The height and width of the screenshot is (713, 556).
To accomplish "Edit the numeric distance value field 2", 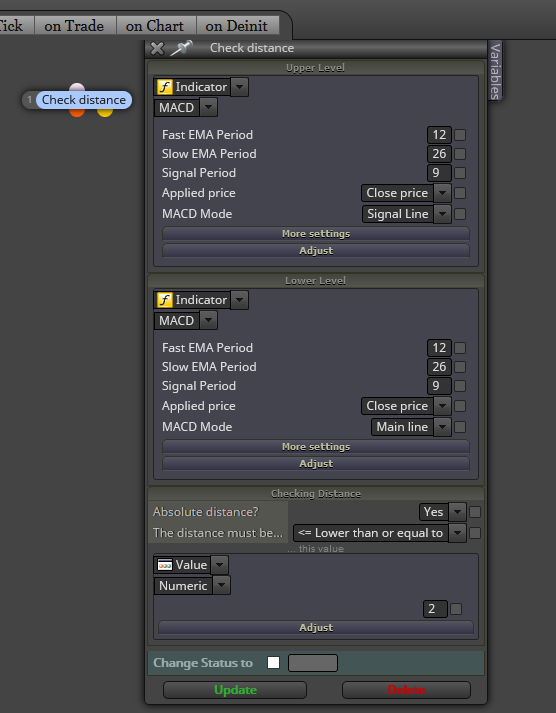I will click(x=435, y=609).
